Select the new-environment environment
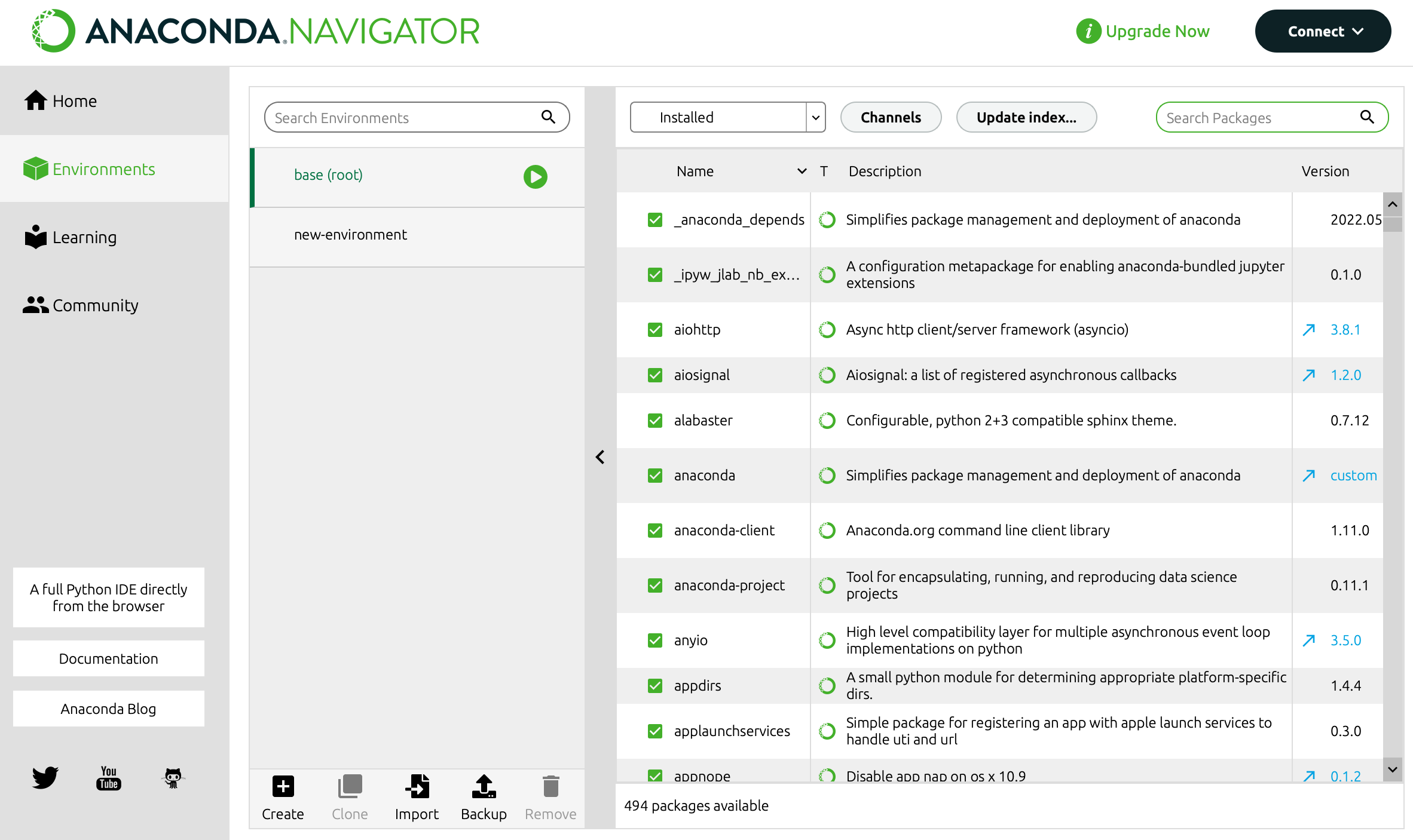The image size is (1413, 840). (417, 237)
